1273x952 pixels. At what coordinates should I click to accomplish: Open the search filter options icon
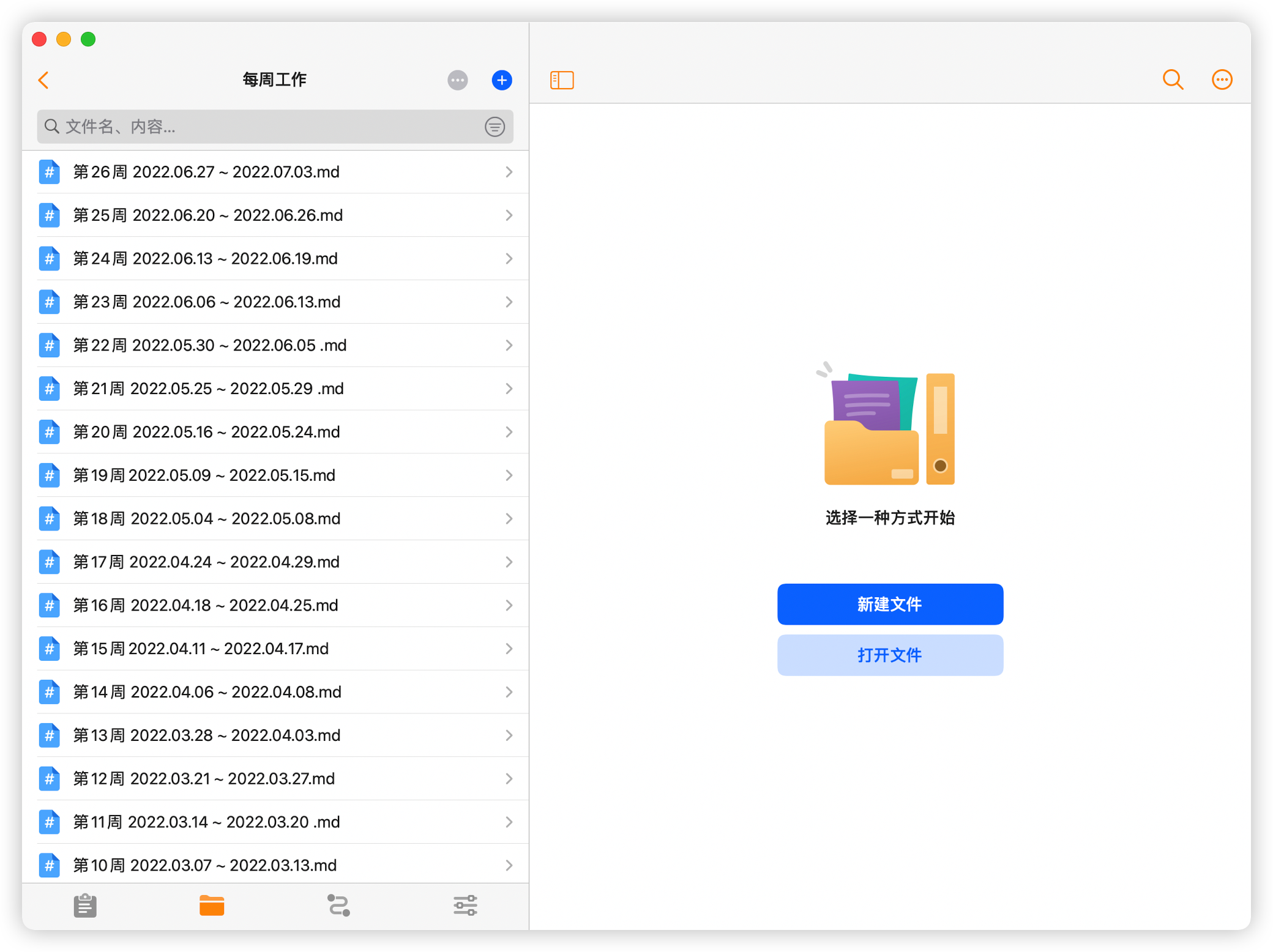[x=495, y=127]
